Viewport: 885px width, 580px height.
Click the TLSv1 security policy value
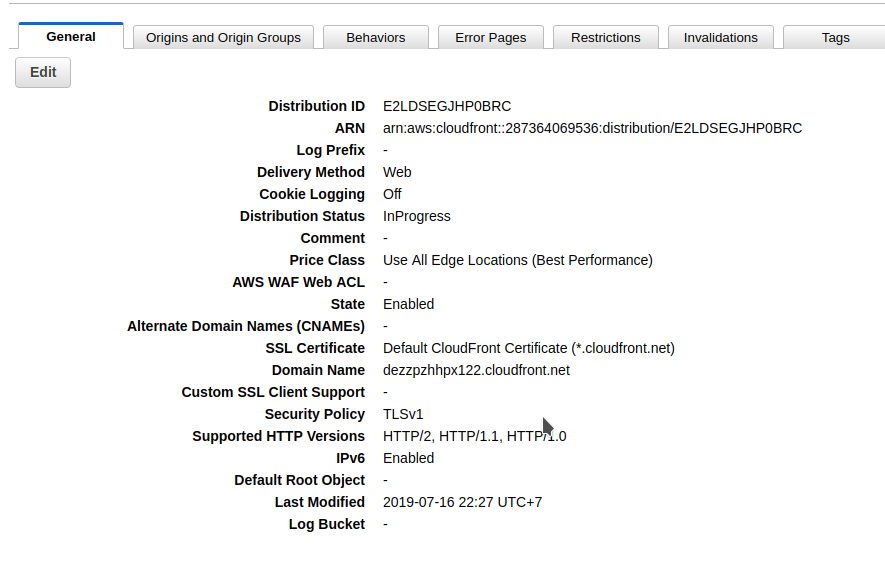click(x=404, y=414)
